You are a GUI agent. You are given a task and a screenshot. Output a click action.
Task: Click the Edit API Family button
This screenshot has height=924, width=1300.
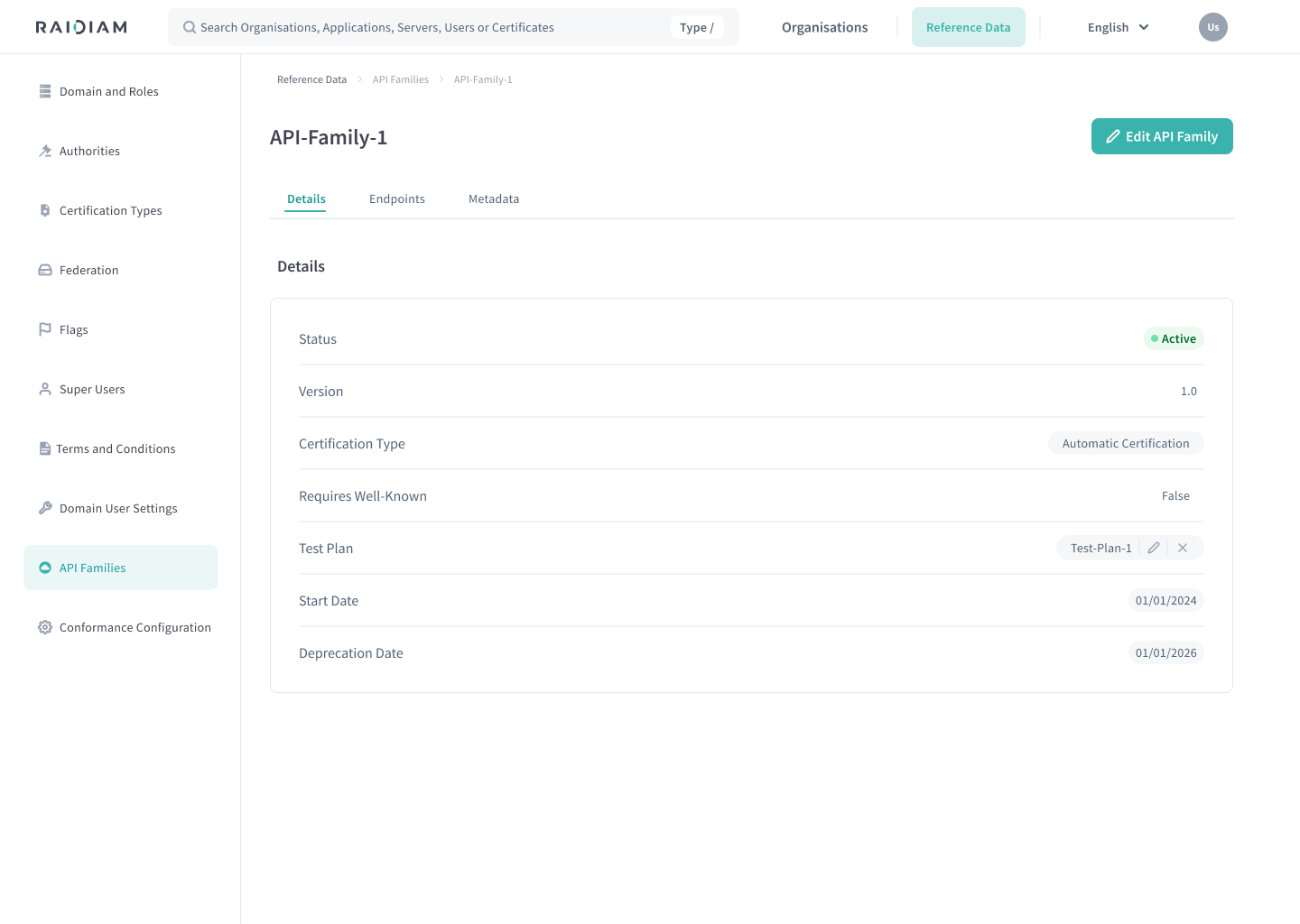coord(1162,136)
